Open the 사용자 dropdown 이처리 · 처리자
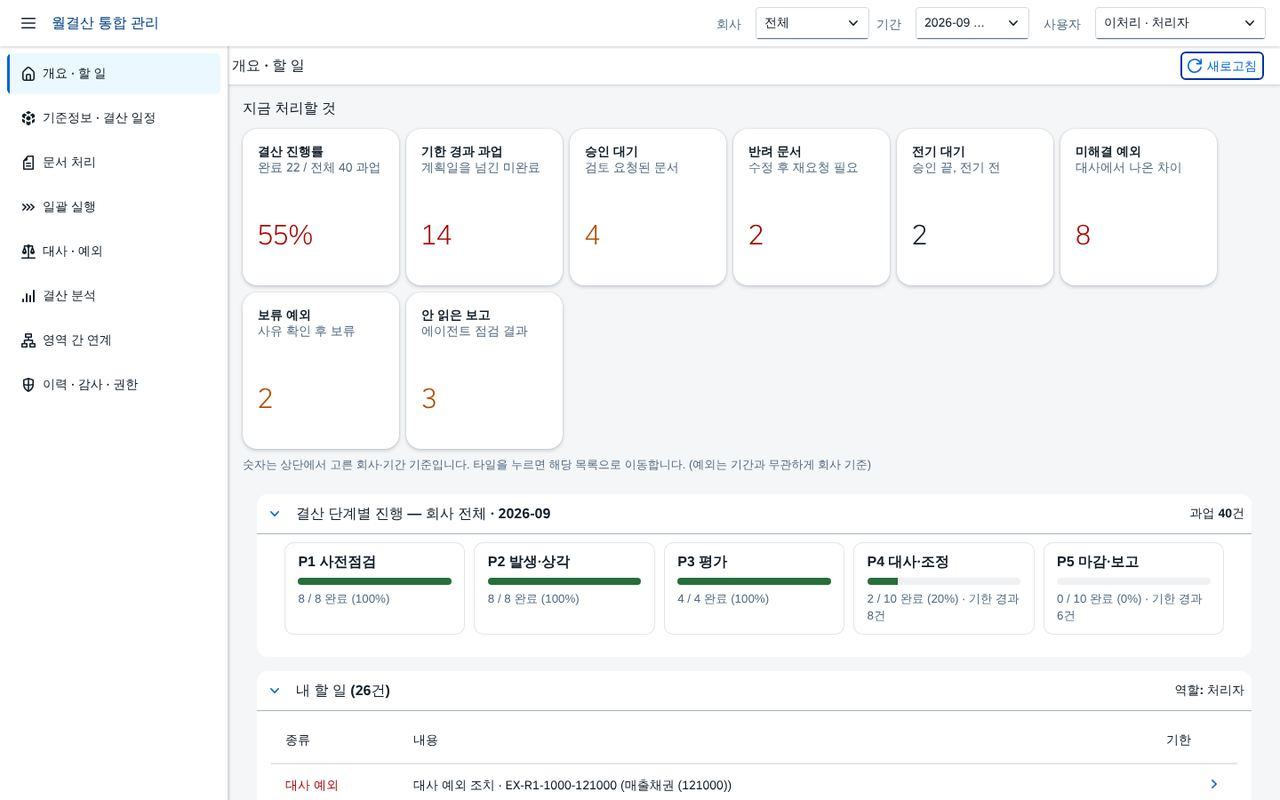Image resolution: width=1280 pixels, height=800 pixels. click(x=1180, y=23)
